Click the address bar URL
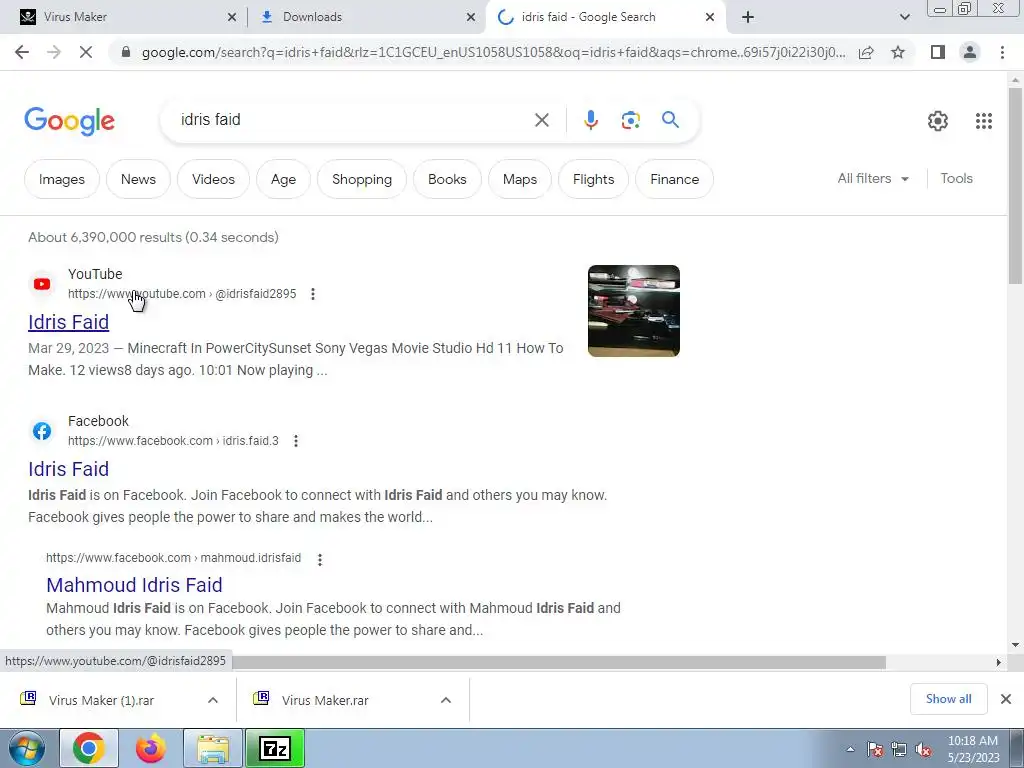 493,52
